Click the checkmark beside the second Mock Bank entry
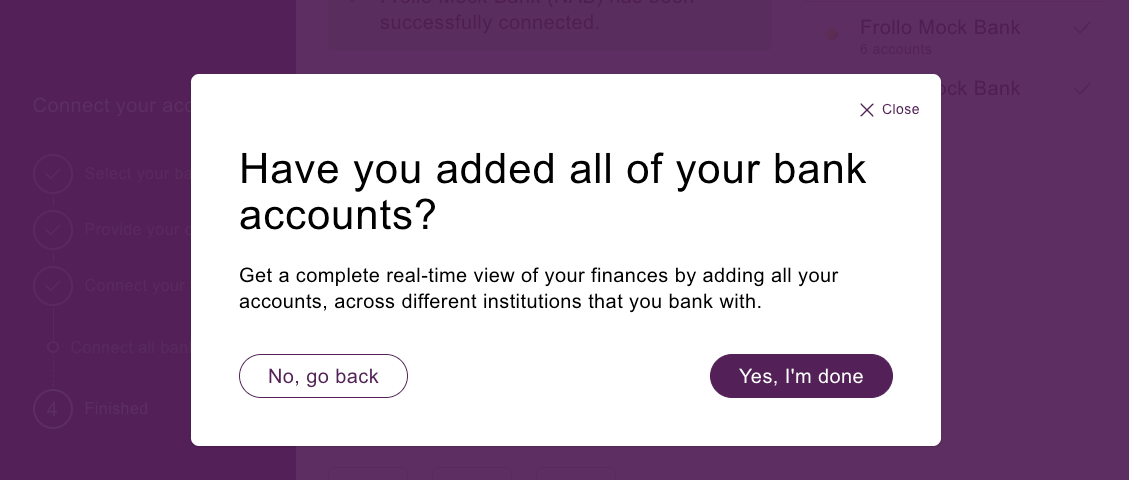This screenshot has height=480, width=1129. (1081, 89)
